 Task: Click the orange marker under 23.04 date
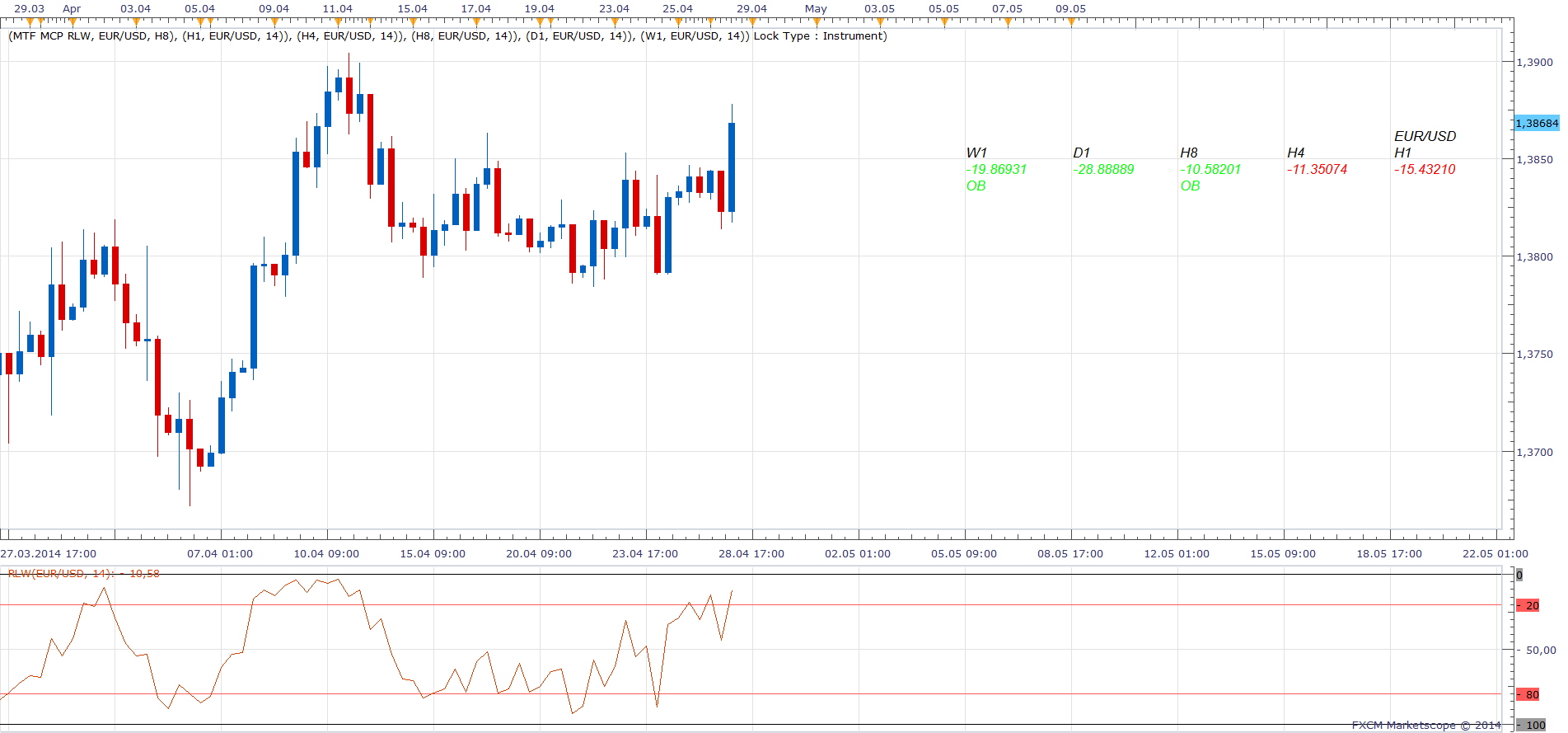coord(614,22)
